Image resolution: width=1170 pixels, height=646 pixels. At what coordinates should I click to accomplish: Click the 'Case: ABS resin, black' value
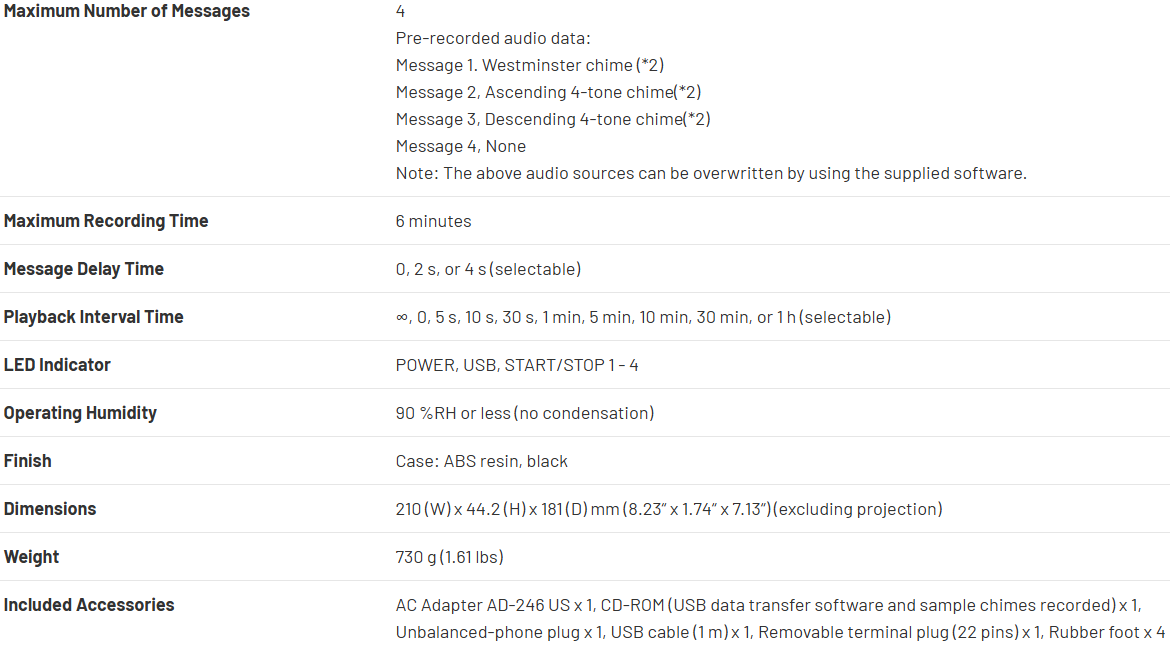click(x=481, y=461)
